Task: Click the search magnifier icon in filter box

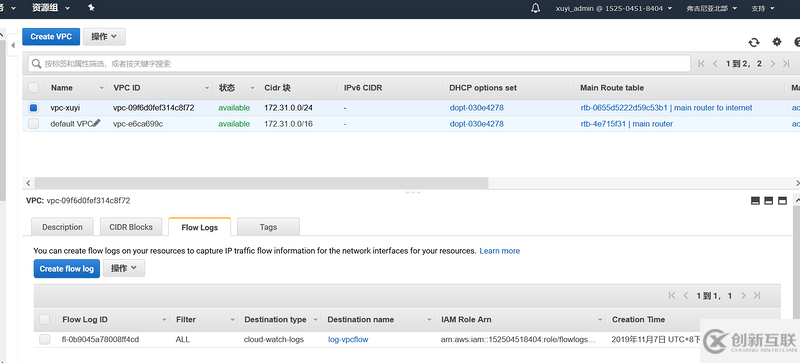Action: (36, 64)
